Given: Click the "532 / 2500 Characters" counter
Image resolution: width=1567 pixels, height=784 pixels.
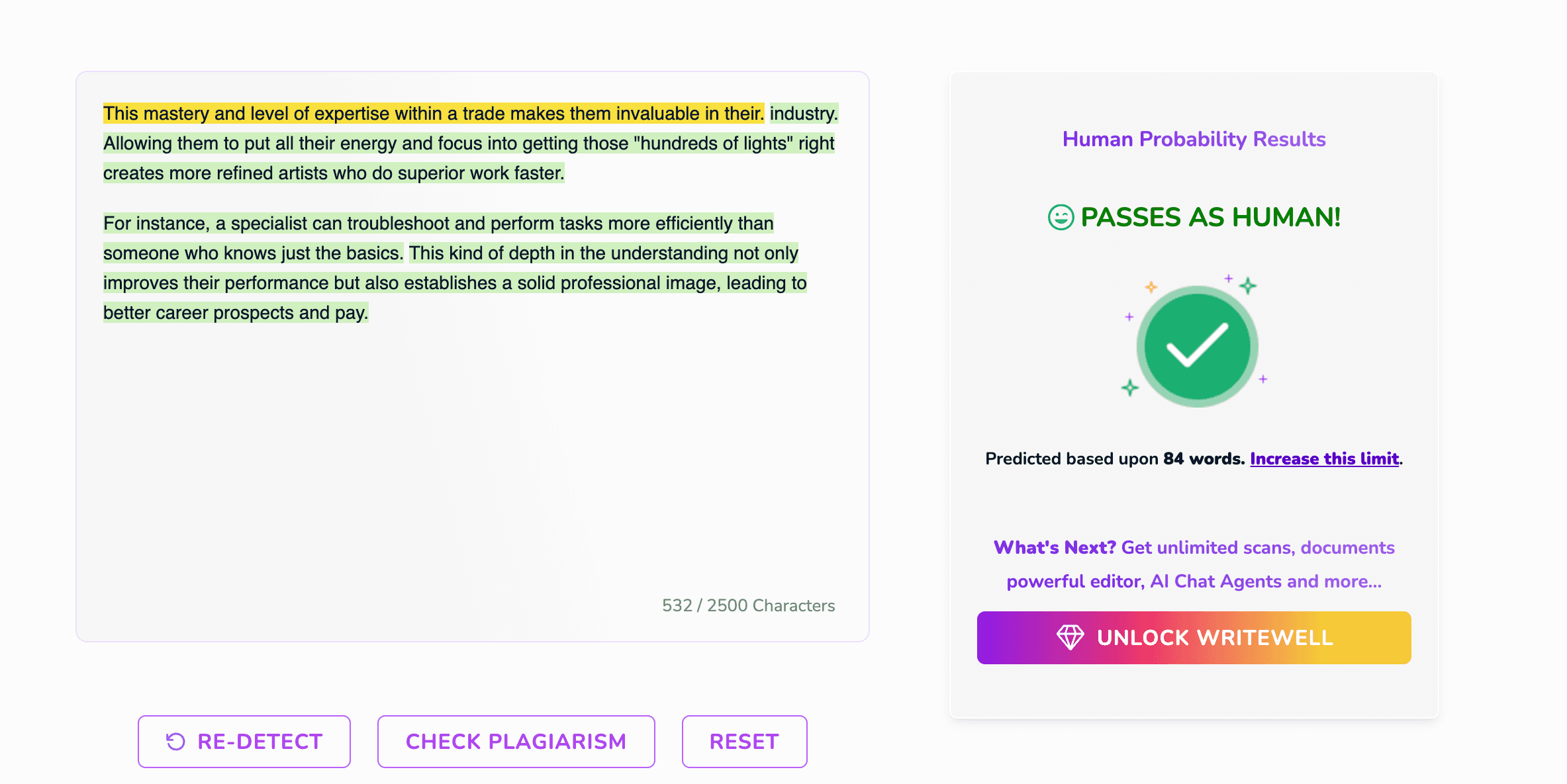Looking at the screenshot, I should (748, 605).
